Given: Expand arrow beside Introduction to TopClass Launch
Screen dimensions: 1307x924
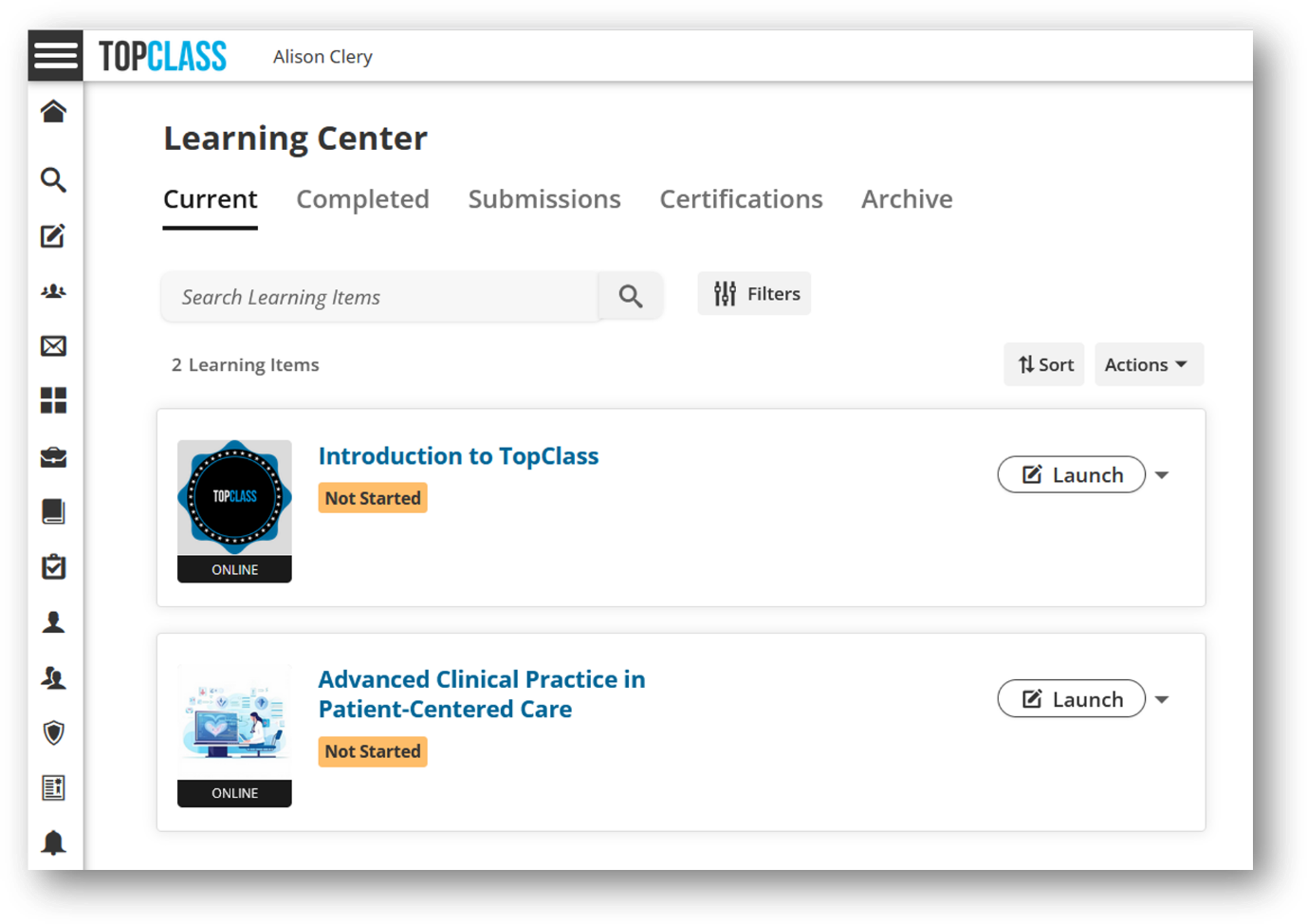Looking at the screenshot, I should [x=1163, y=475].
